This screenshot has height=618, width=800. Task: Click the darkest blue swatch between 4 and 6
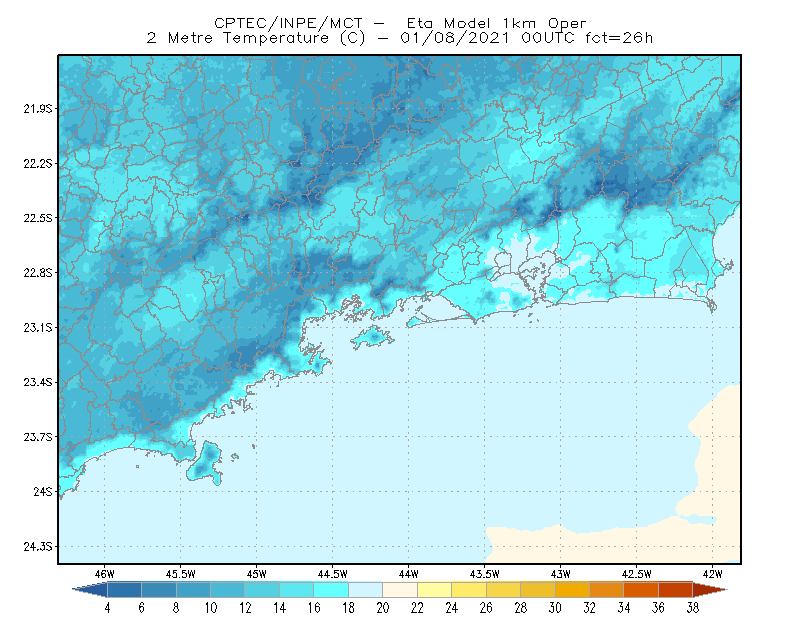[x=124, y=590]
